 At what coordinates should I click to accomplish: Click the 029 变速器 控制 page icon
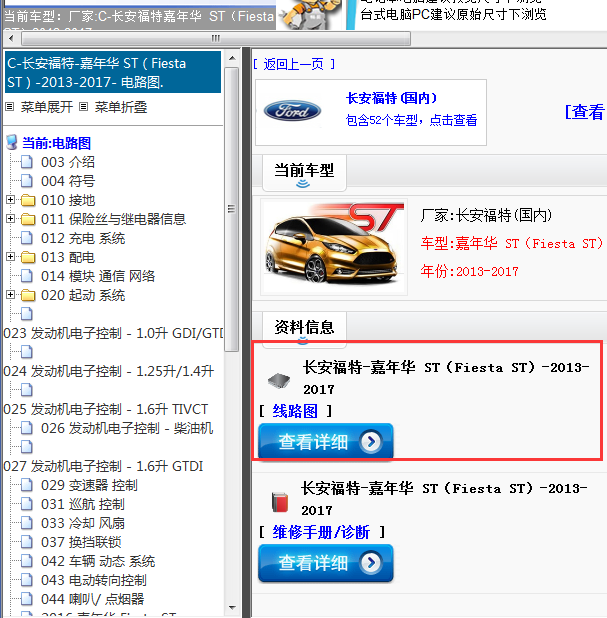click(x=27, y=485)
